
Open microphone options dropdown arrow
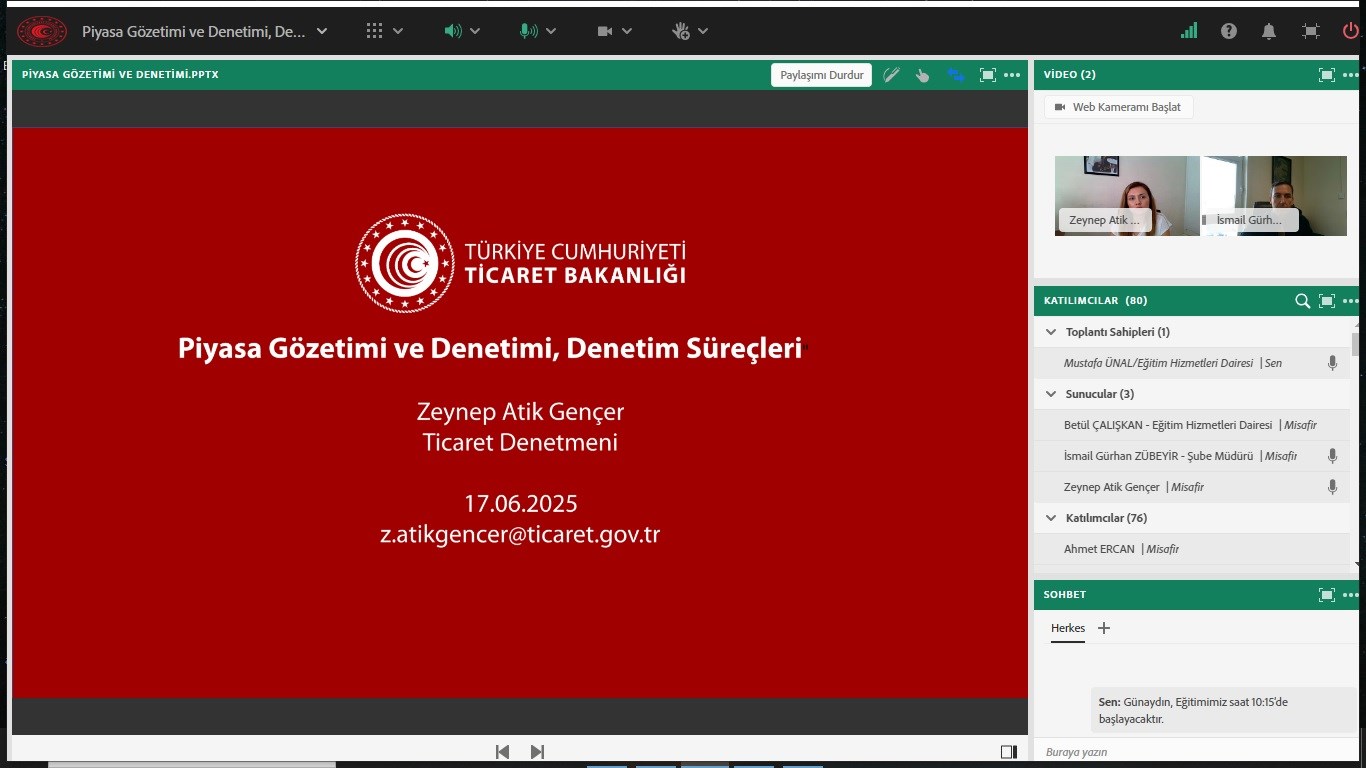click(x=551, y=31)
